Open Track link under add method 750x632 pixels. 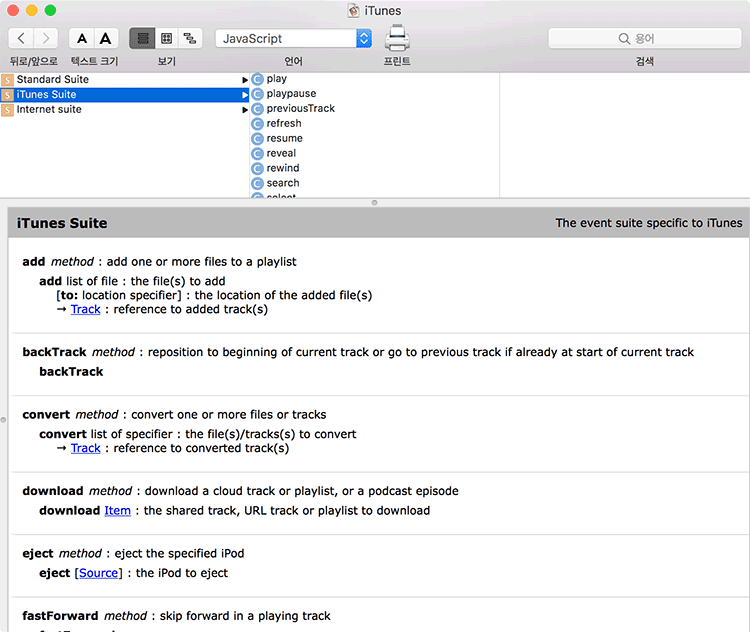click(86, 310)
